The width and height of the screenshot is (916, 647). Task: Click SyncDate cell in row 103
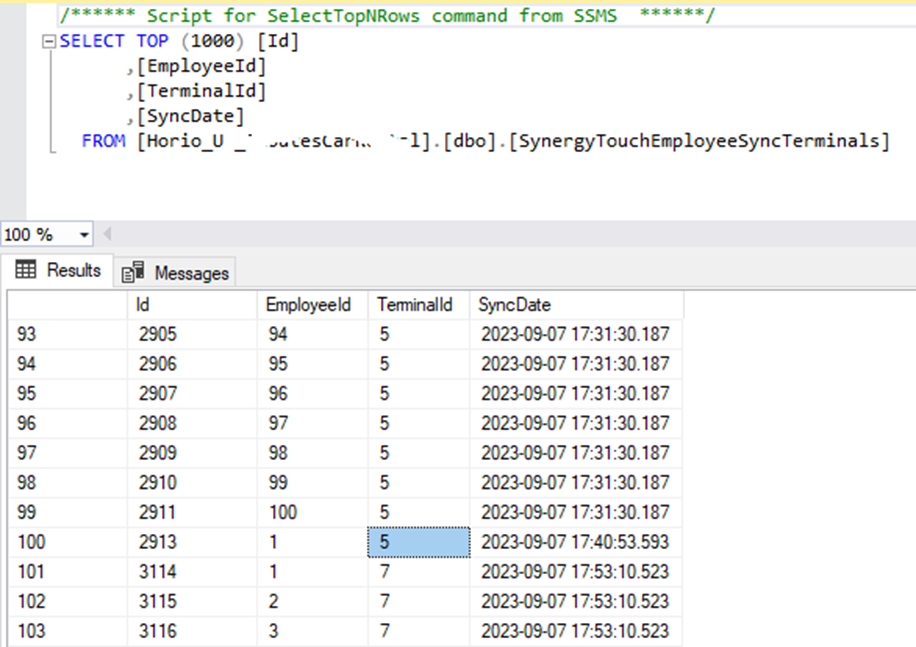pos(576,631)
